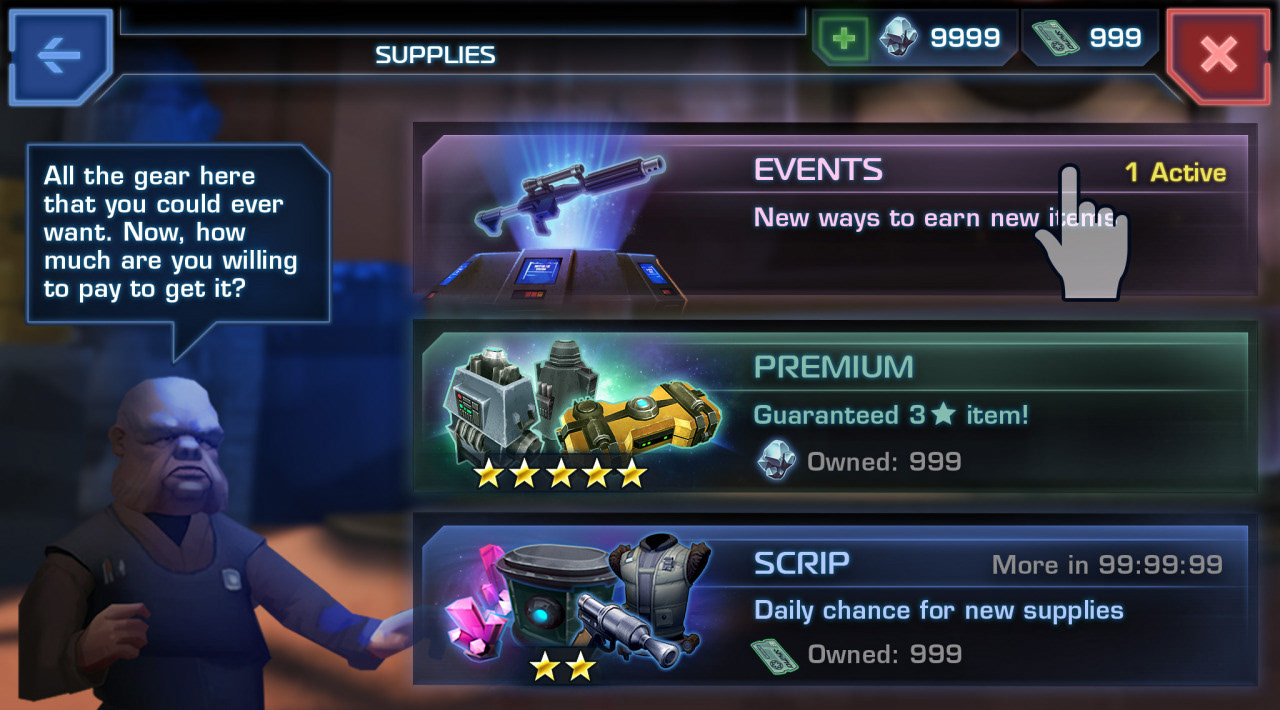Select the green scrip ticket icon in top bar
Screen dimensions: 1280x710
1056,38
